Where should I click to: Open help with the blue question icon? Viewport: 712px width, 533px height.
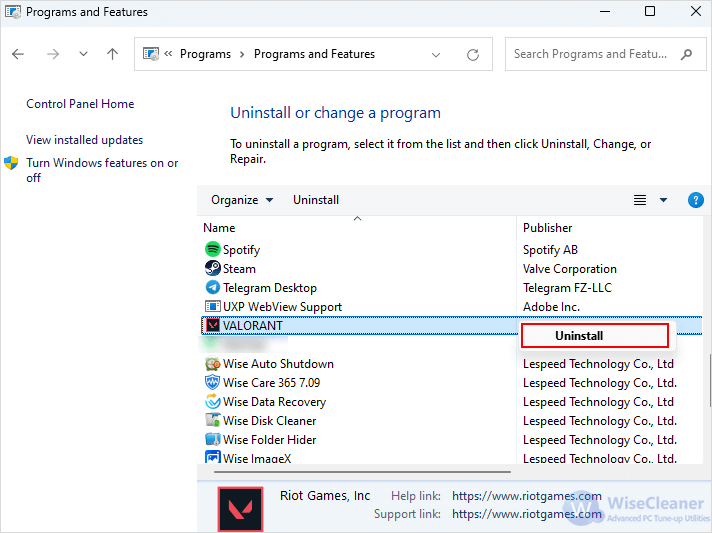pyautogui.click(x=696, y=200)
